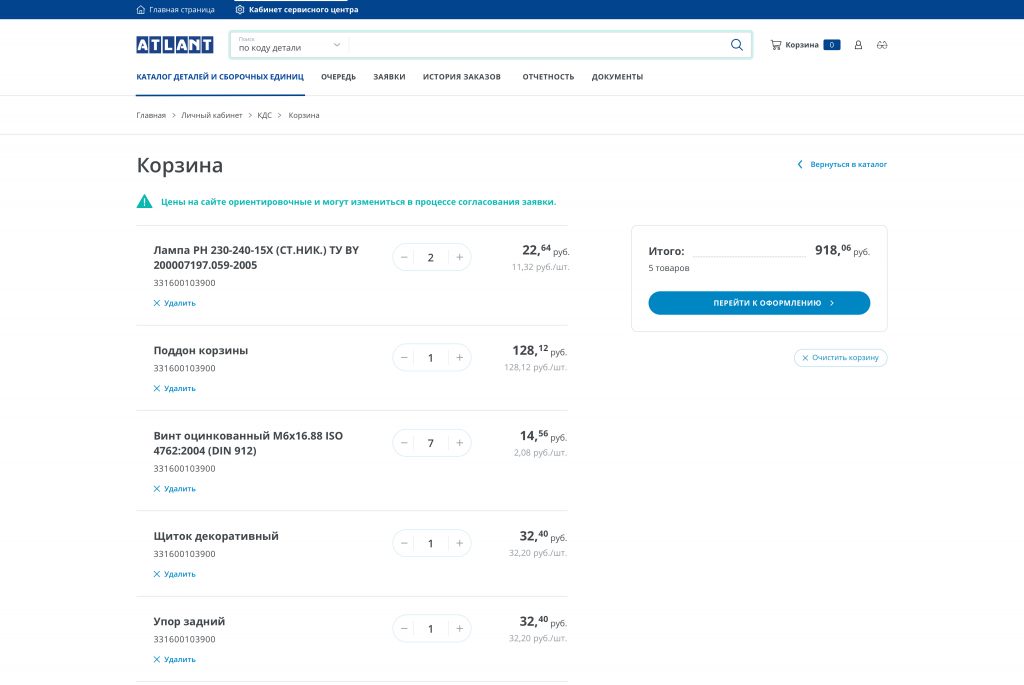Open the Очередь menu tab

coord(338,77)
